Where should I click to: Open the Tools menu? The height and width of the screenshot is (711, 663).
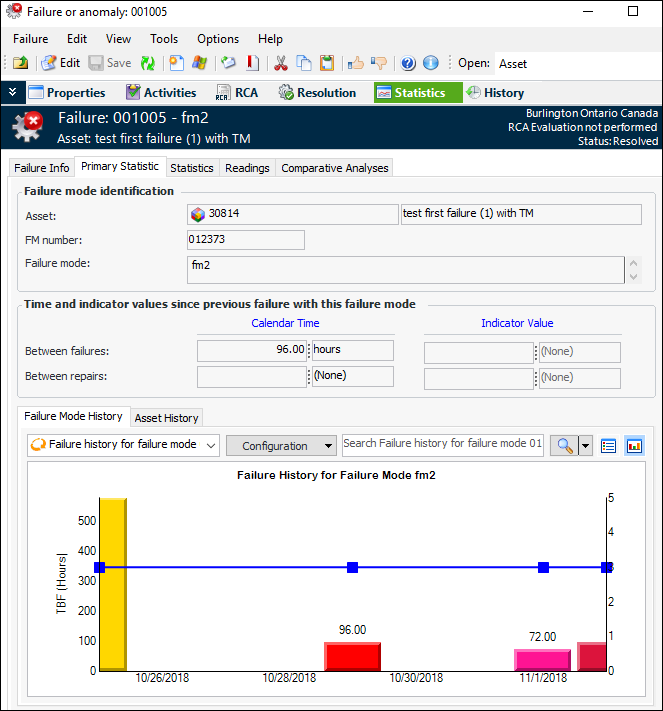[164, 39]
